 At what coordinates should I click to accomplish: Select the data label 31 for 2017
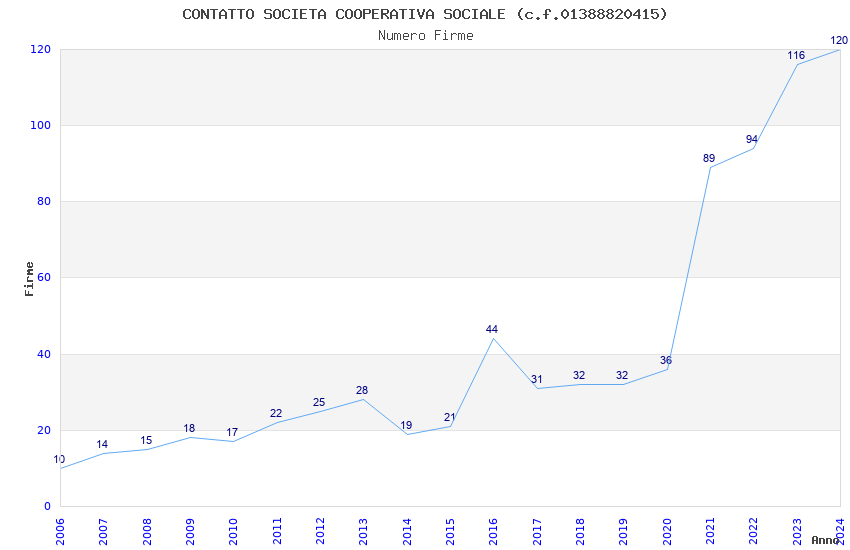[x=537, y=379]
